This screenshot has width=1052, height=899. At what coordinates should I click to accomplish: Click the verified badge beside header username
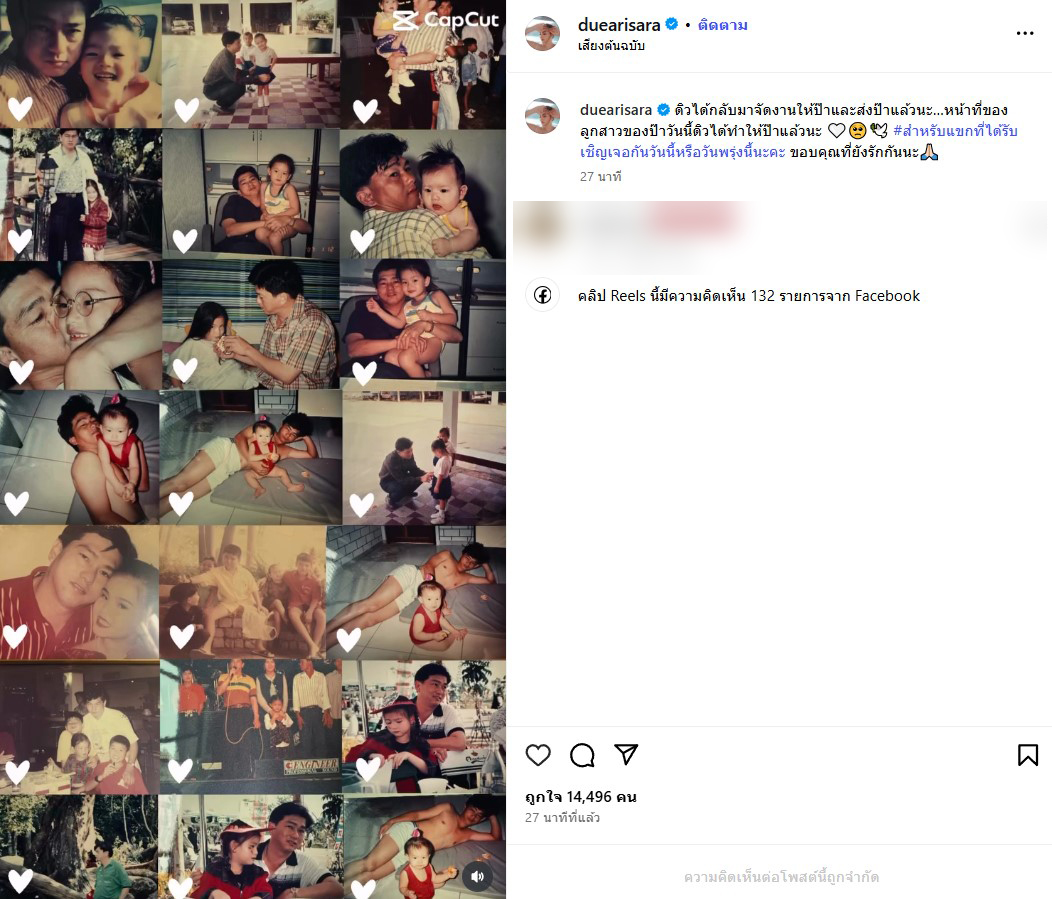click(671, 24)
